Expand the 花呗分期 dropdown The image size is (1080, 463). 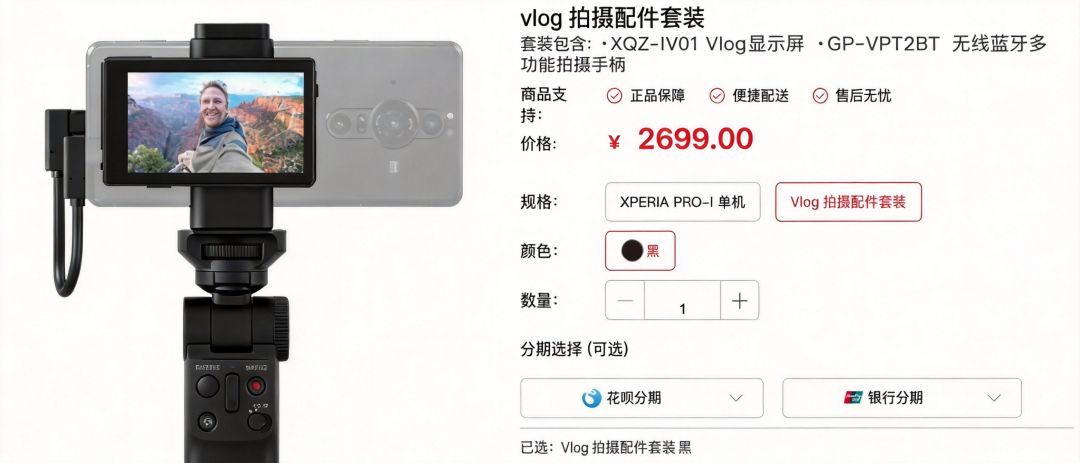(641, 398)
